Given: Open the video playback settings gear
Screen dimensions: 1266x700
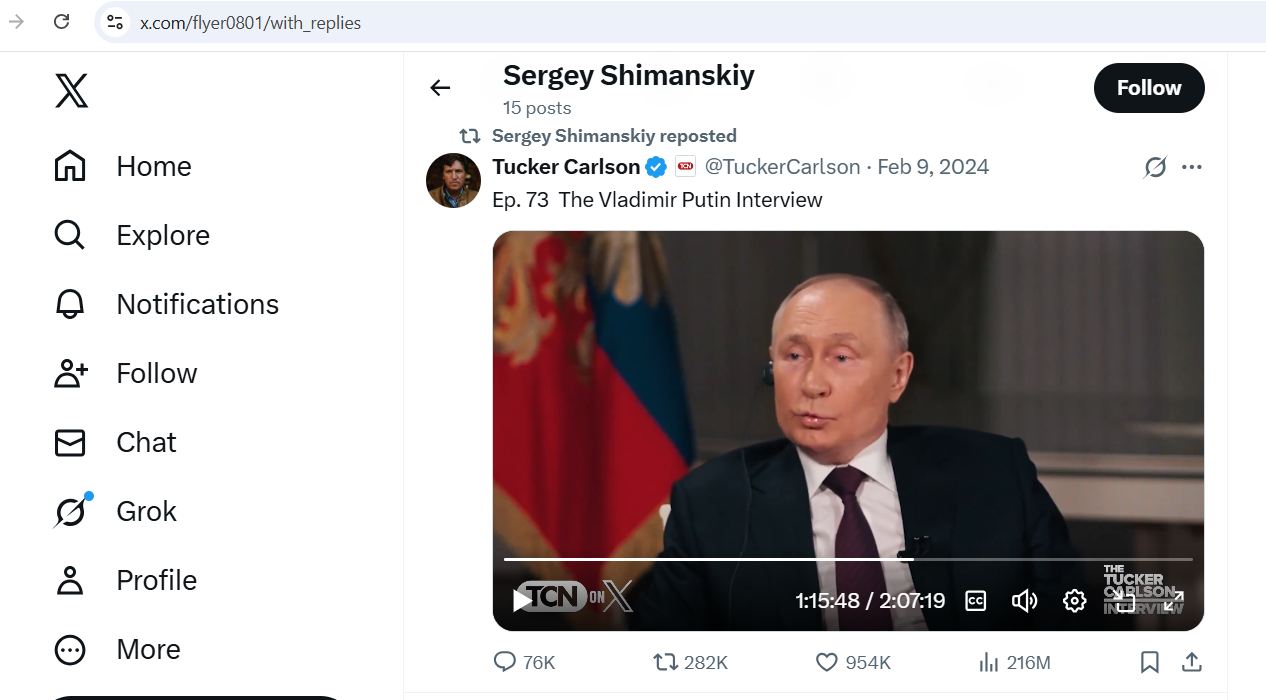Looking at the screenshot, I should 1074,600.
